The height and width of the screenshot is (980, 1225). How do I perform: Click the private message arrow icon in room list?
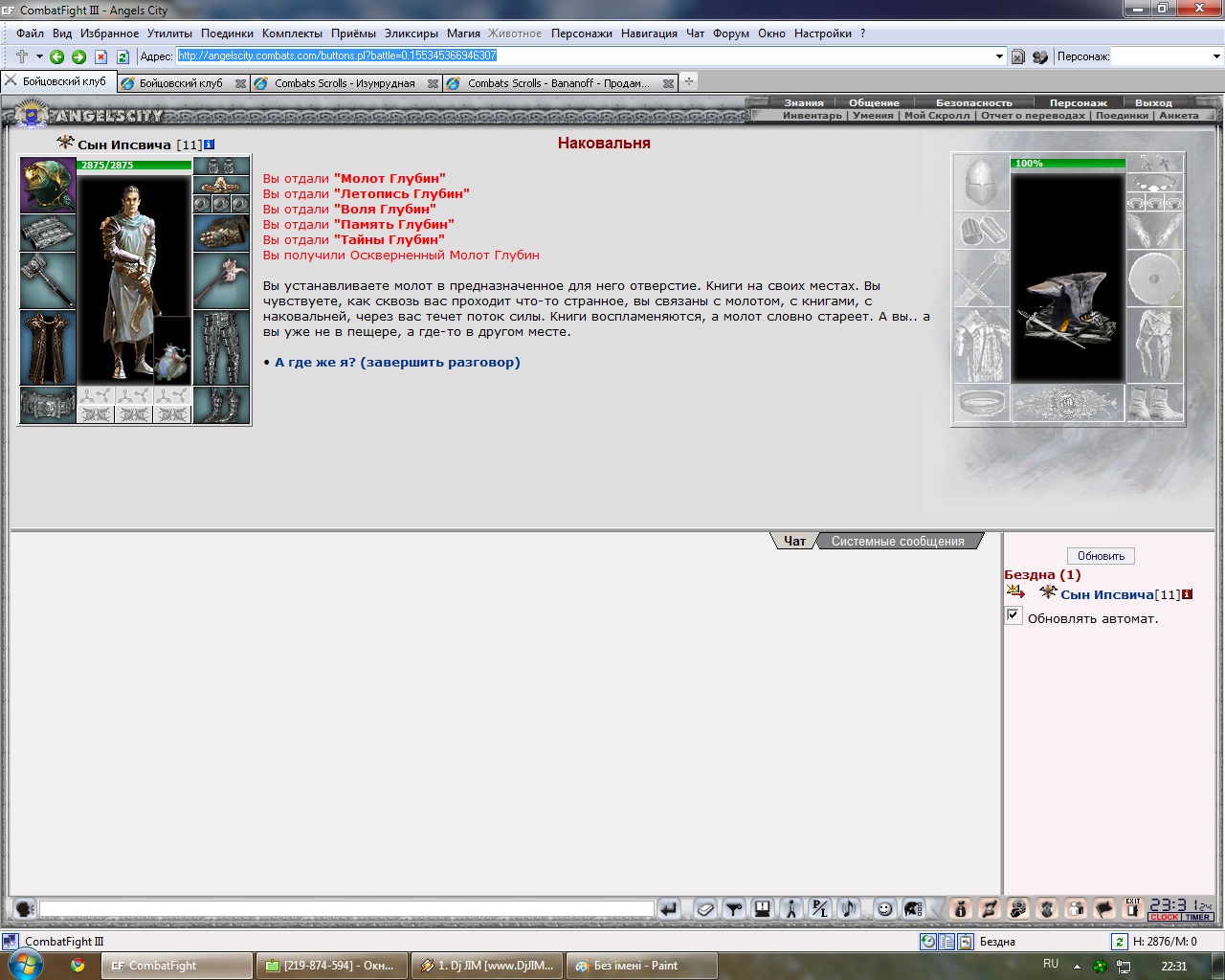1015,592
